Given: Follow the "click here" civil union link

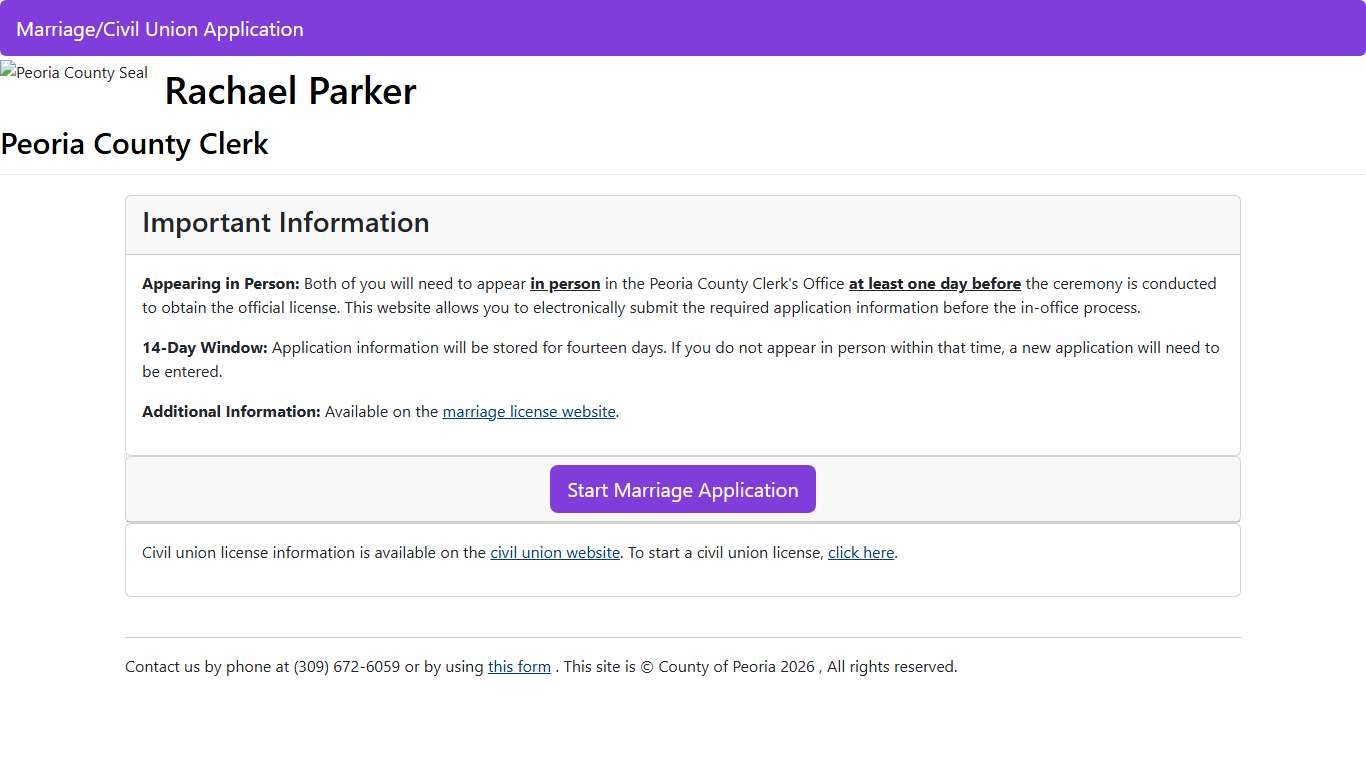Looking at the screenshot, I should pyautogui.click(x=861, y=553).
